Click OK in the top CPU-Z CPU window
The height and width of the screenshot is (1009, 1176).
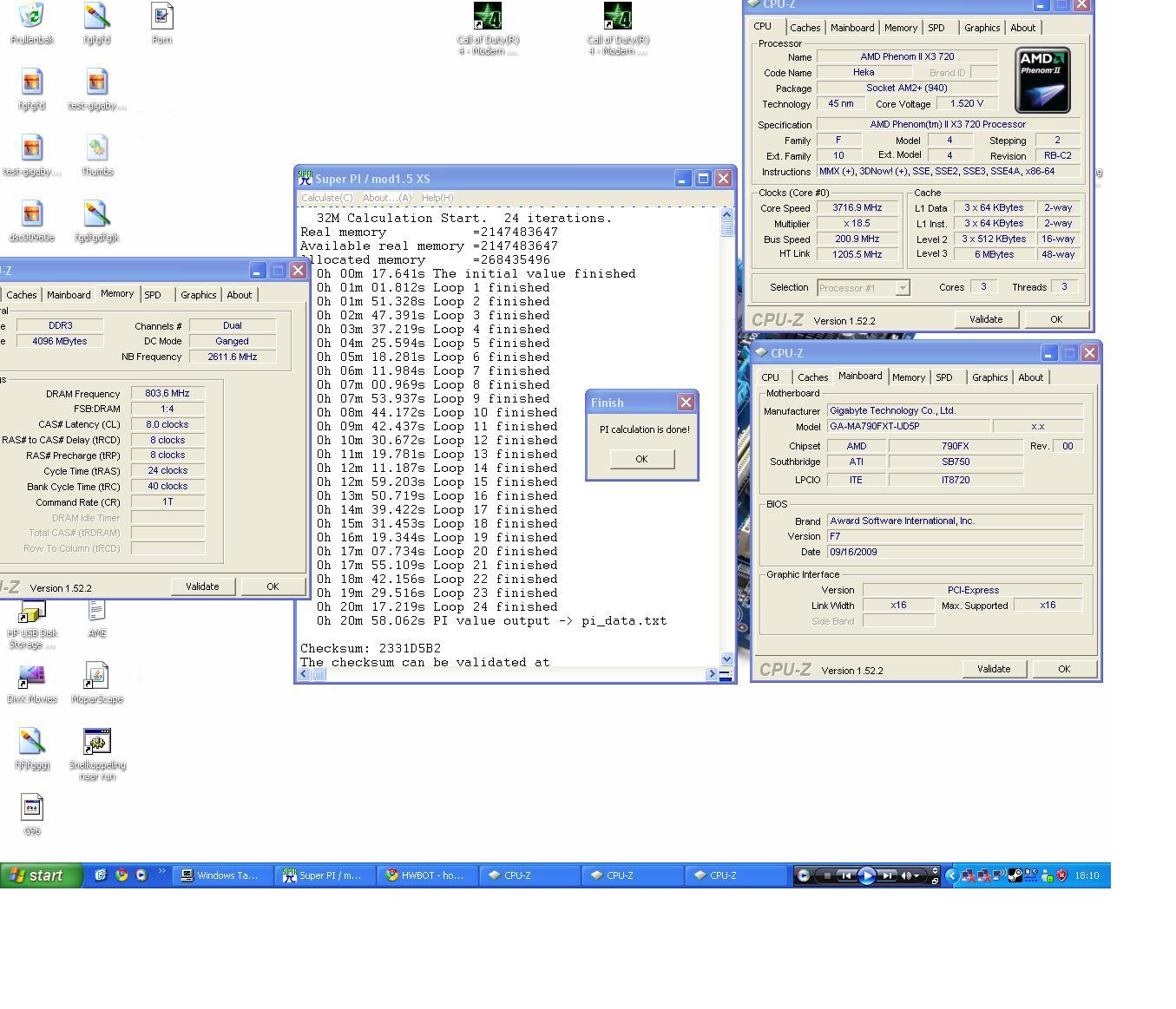[x=1055, y=319]
